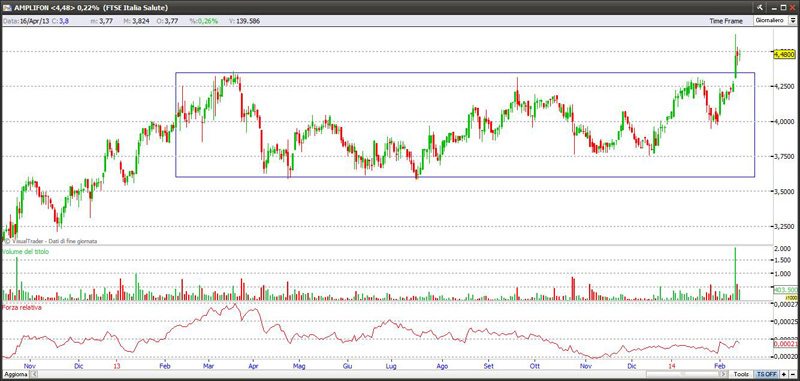This screenshot has height=381, width=800.
Task: Click the scrollbar left arrow
Action: (35, 374)
